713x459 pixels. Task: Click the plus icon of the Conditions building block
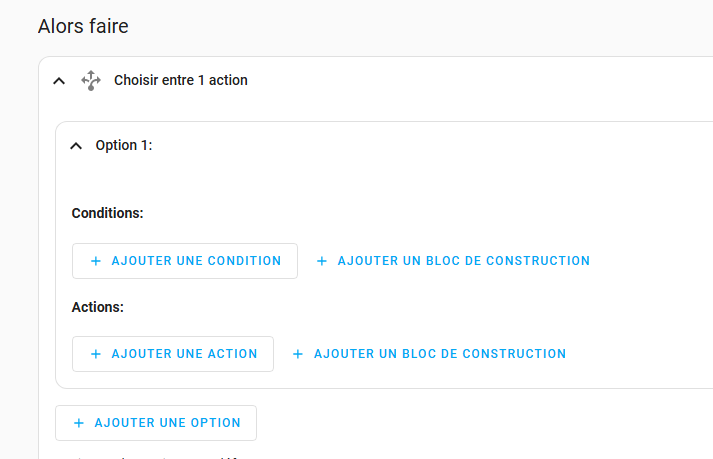(x=322, y=261)
